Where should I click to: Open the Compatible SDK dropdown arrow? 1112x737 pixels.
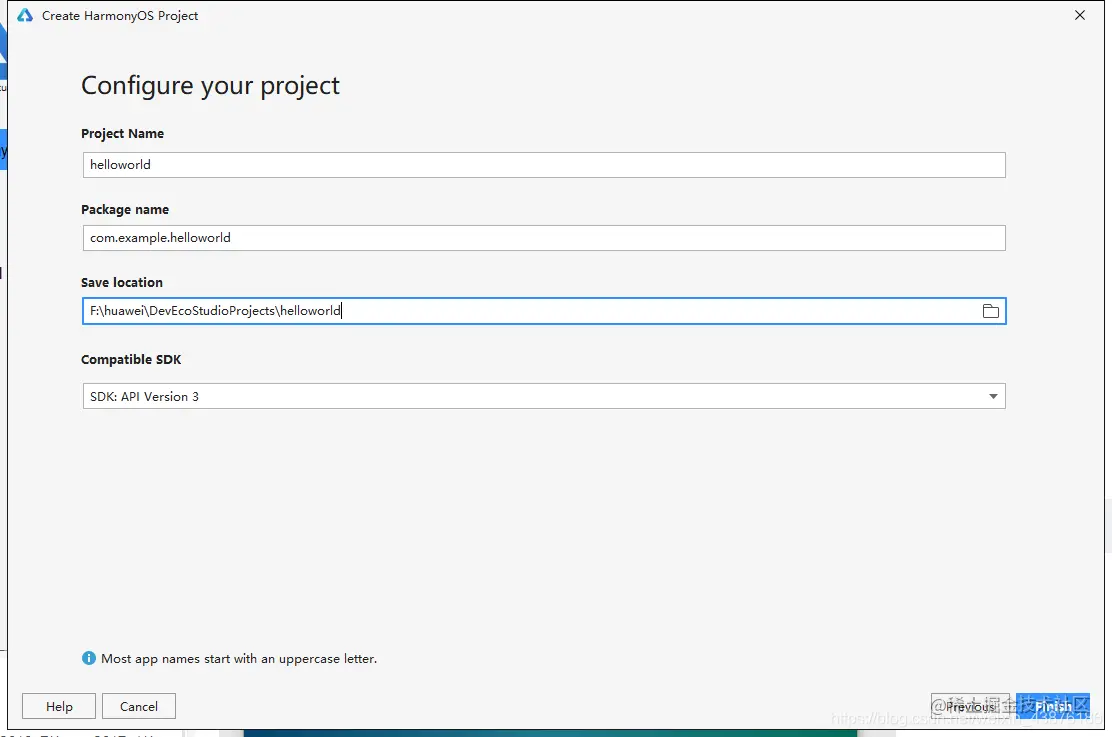993,397
